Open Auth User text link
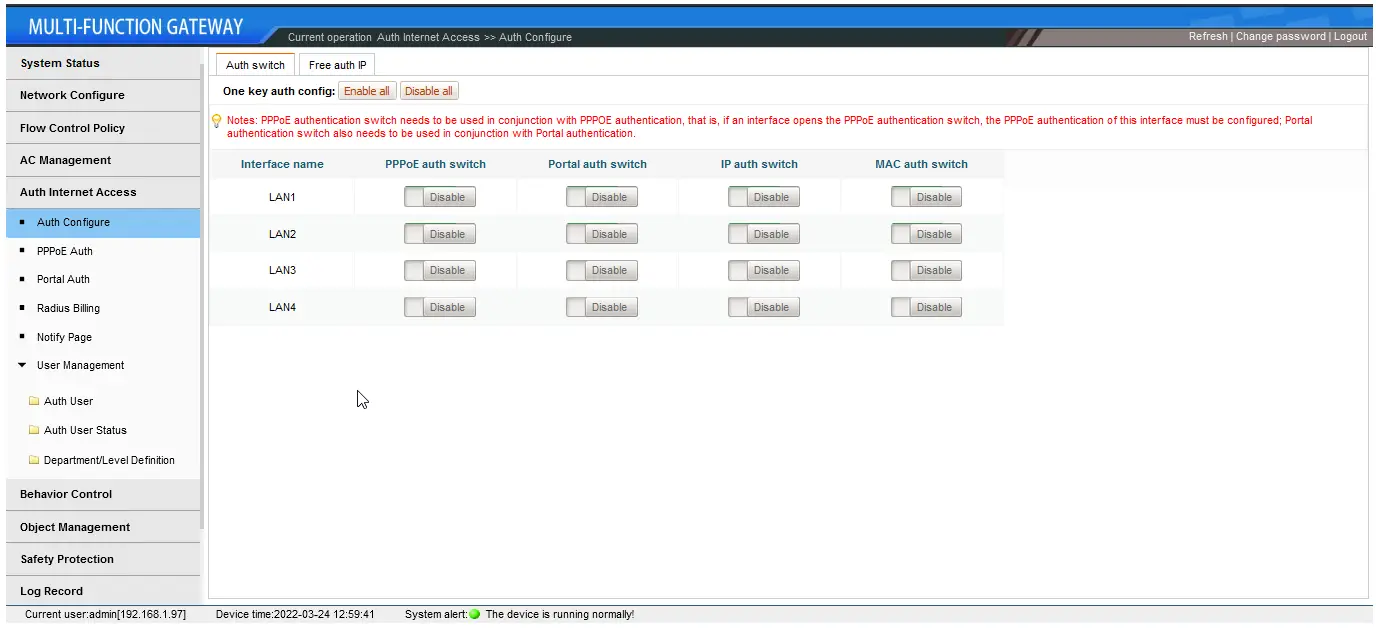The height and width of the screenshot is (635, 1376). (x=68, y=401)
